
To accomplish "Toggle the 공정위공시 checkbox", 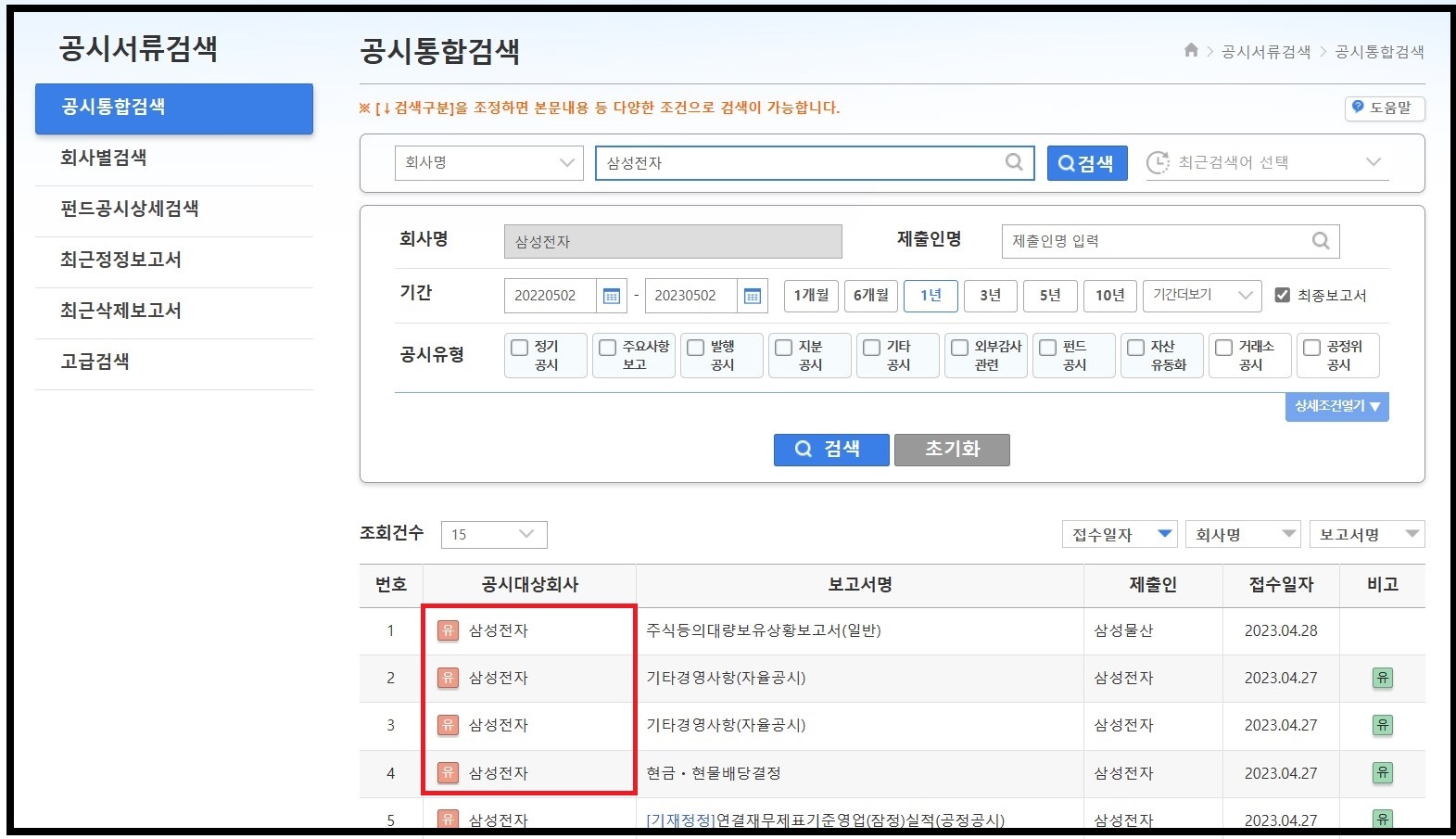I will (1311, 348).
